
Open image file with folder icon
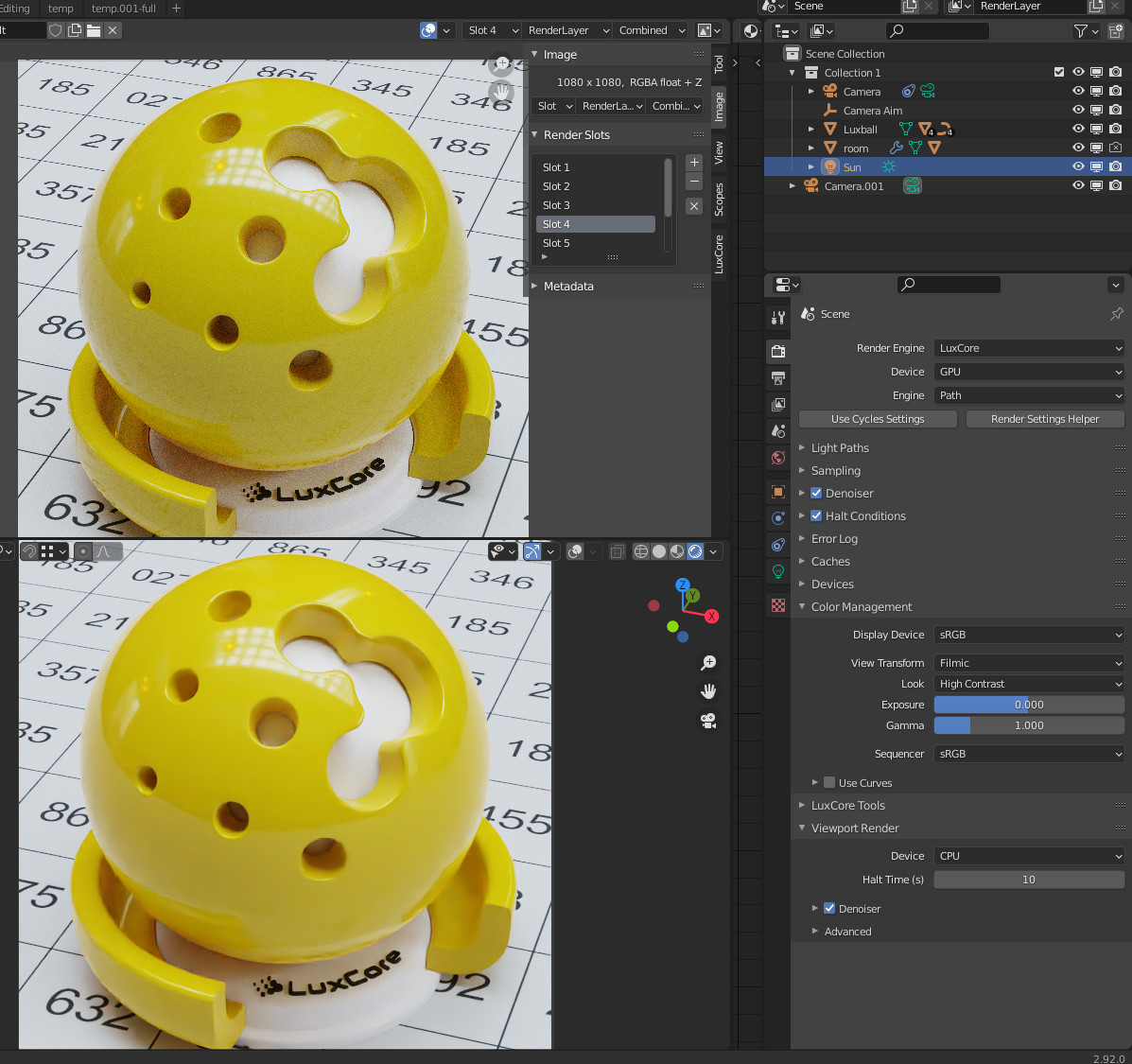pos(94,30)
